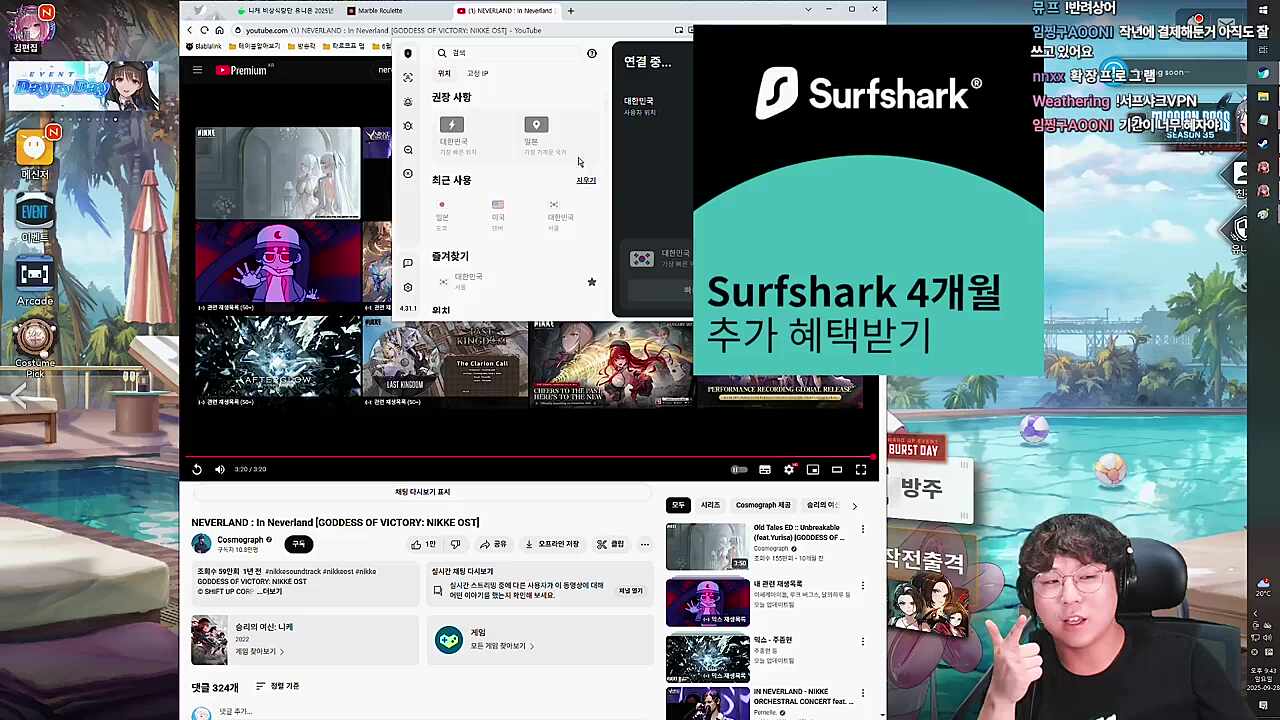The height and width of the screenshot is (720, 1280).
Task: Toggle YouTube autoplay switch
Action: click(742, 469)
